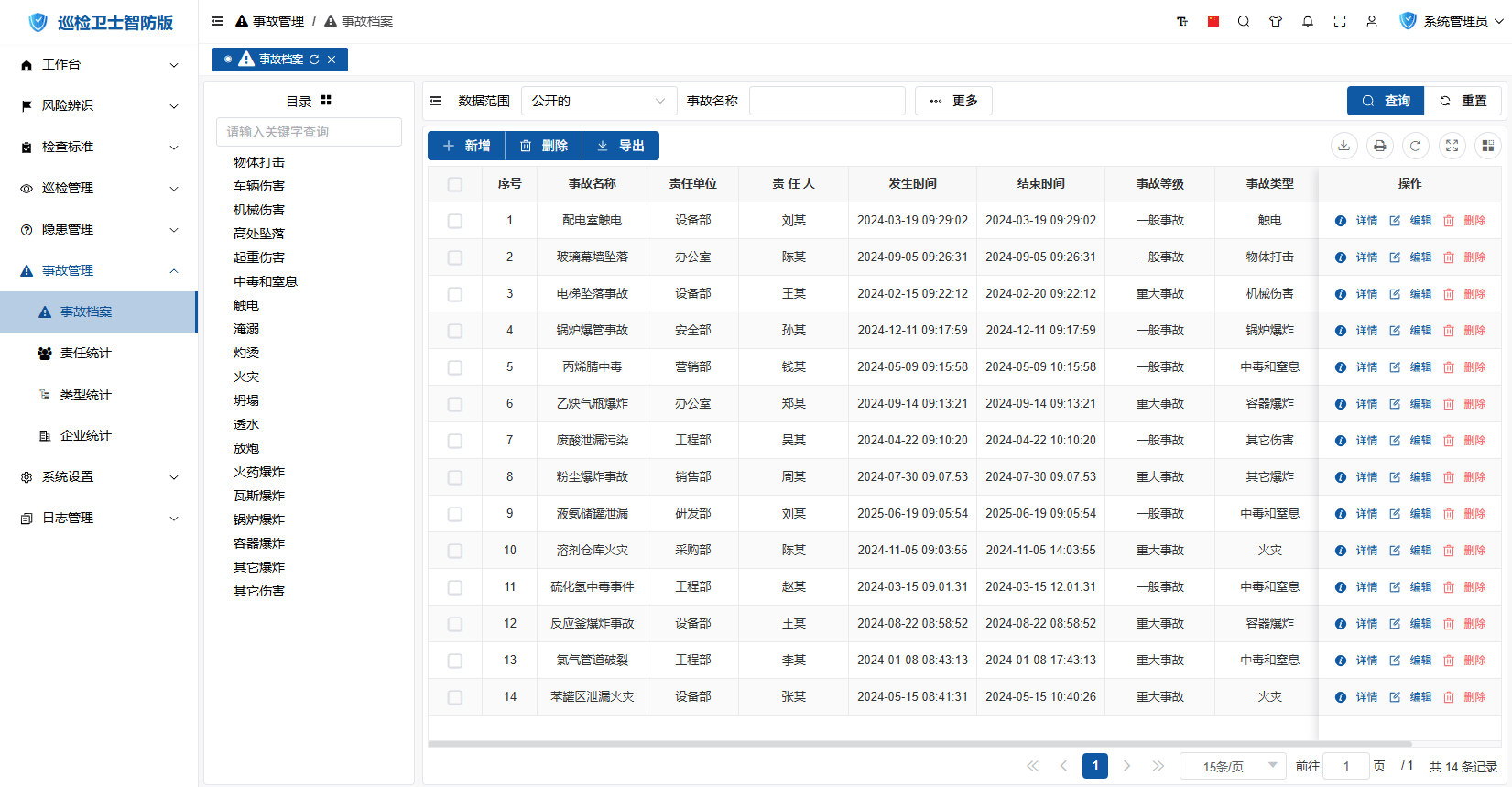View notifications bell icon
This screenshot has height=787, width=1512.
point(1308,21)
